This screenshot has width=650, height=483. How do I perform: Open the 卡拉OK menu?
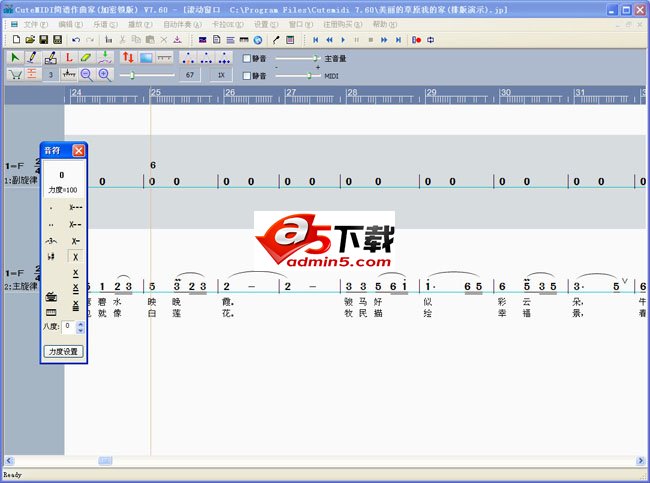point(228,24)
